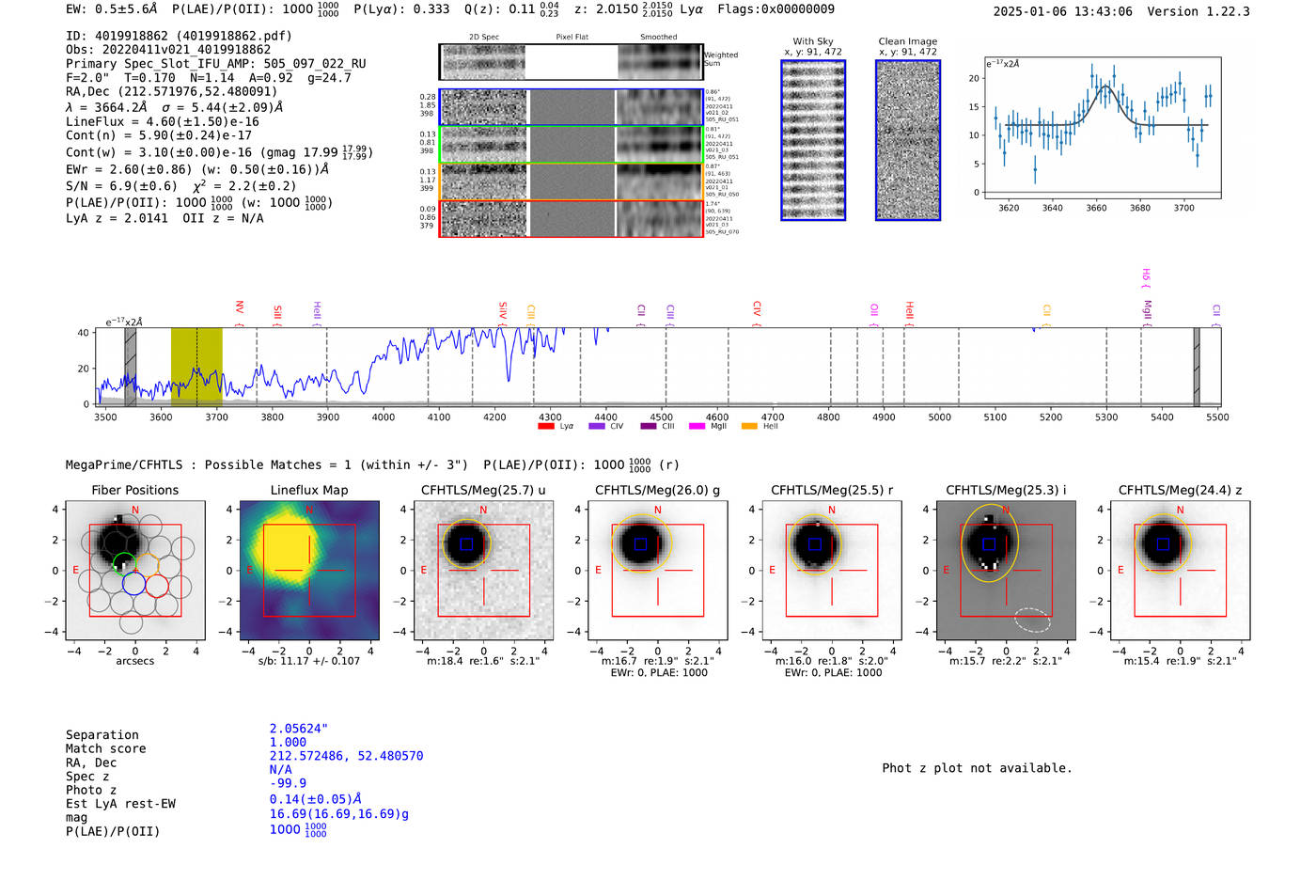The image size is (1316, 896).
Task: Select the green-bordered 2D fiber spectrum row
Action: pos(571,145)
